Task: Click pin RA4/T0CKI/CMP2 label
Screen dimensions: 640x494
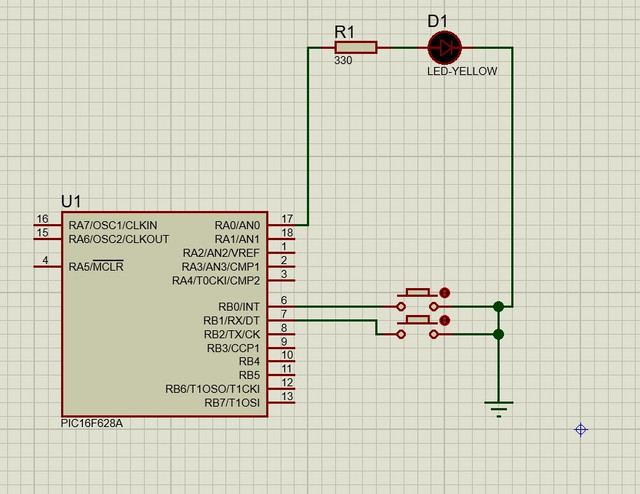Action: tap(216, 281)
